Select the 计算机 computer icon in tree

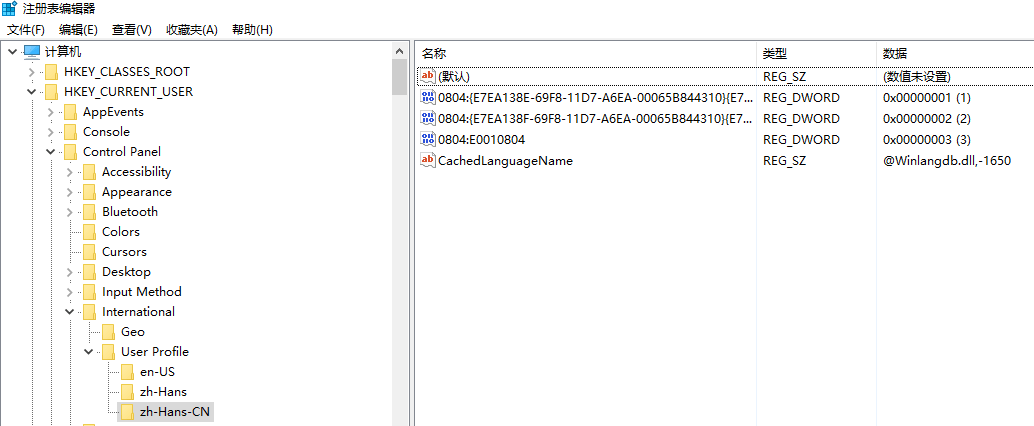pyautogui.click(x=32, y=52)
